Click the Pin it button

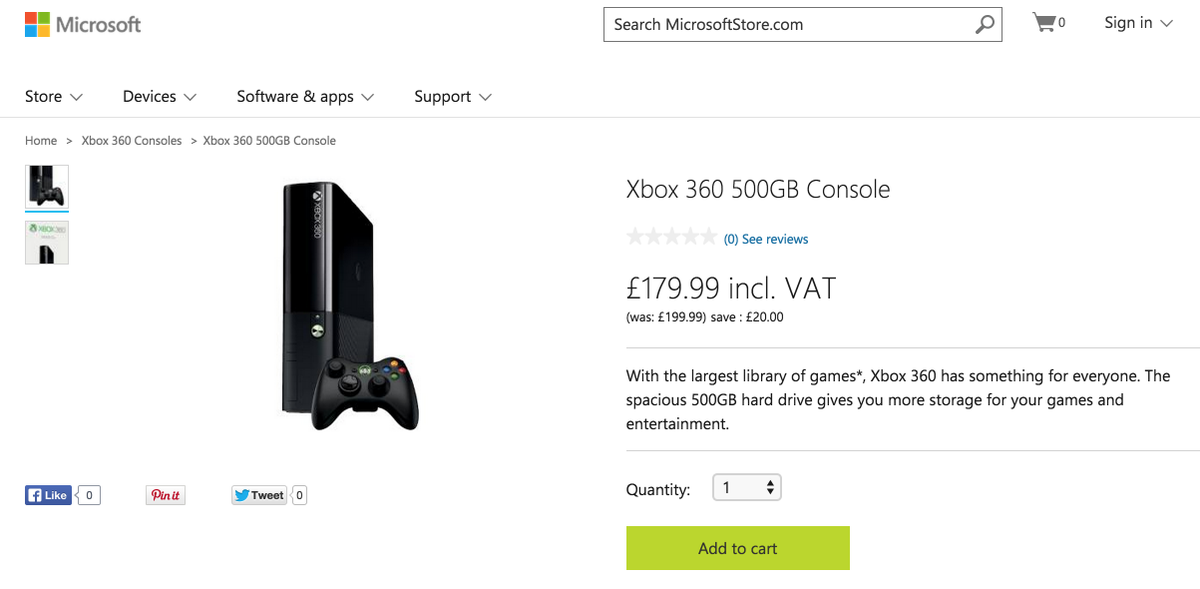166,495
